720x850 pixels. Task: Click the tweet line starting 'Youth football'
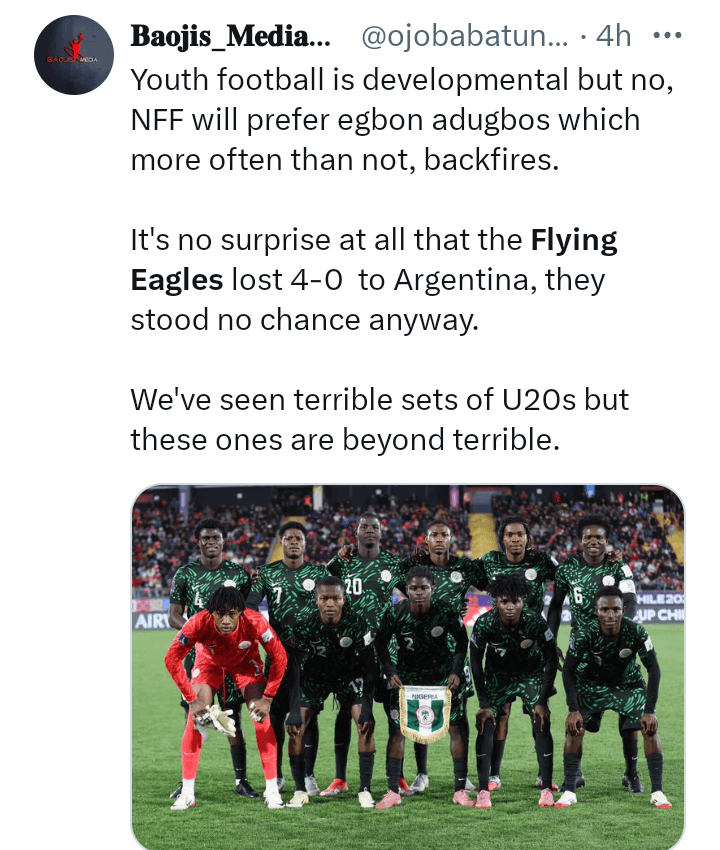click(402, 79)
